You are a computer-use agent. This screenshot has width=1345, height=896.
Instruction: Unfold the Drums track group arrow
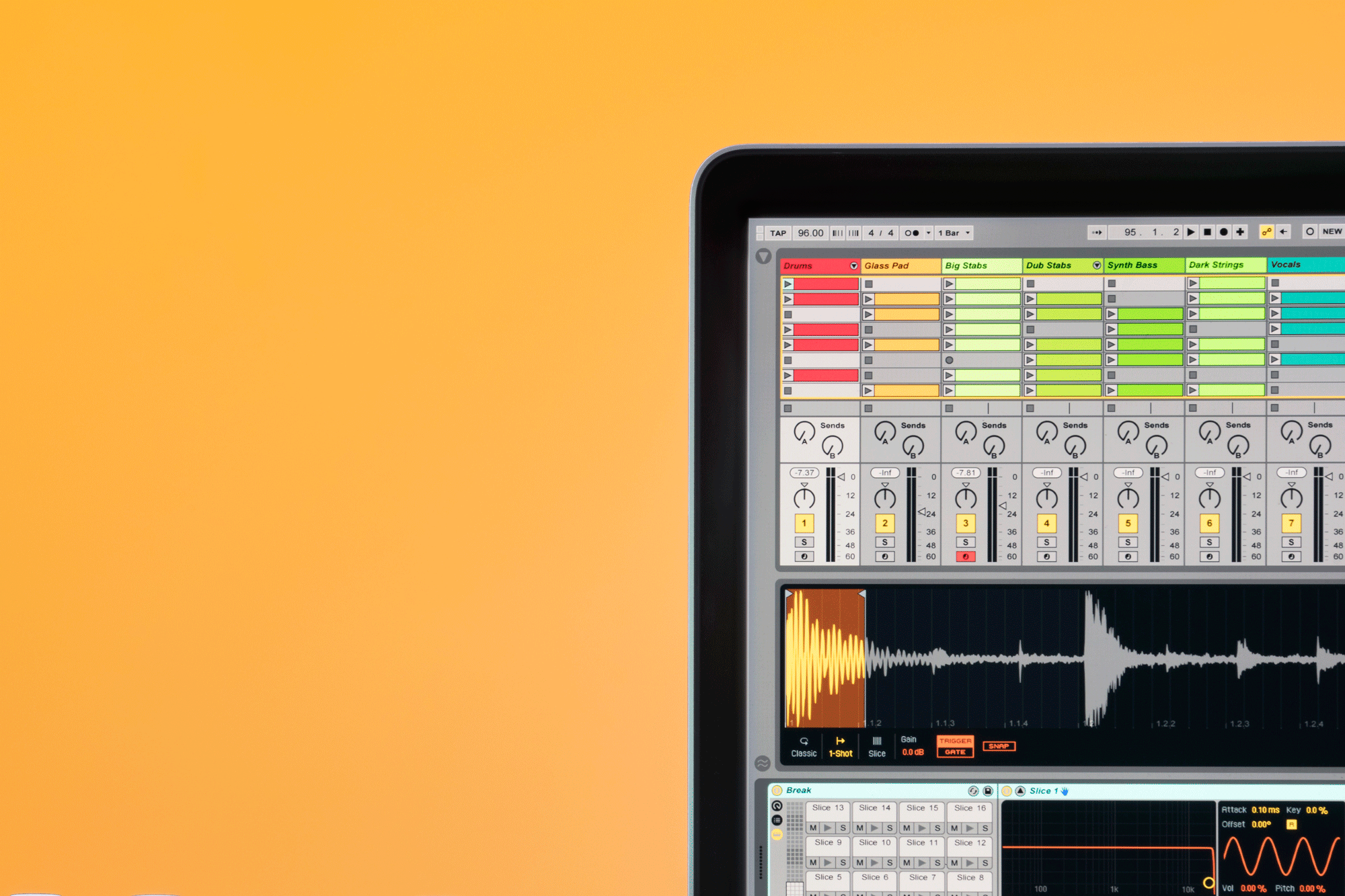pyautogui.click(x=853, y=266)
